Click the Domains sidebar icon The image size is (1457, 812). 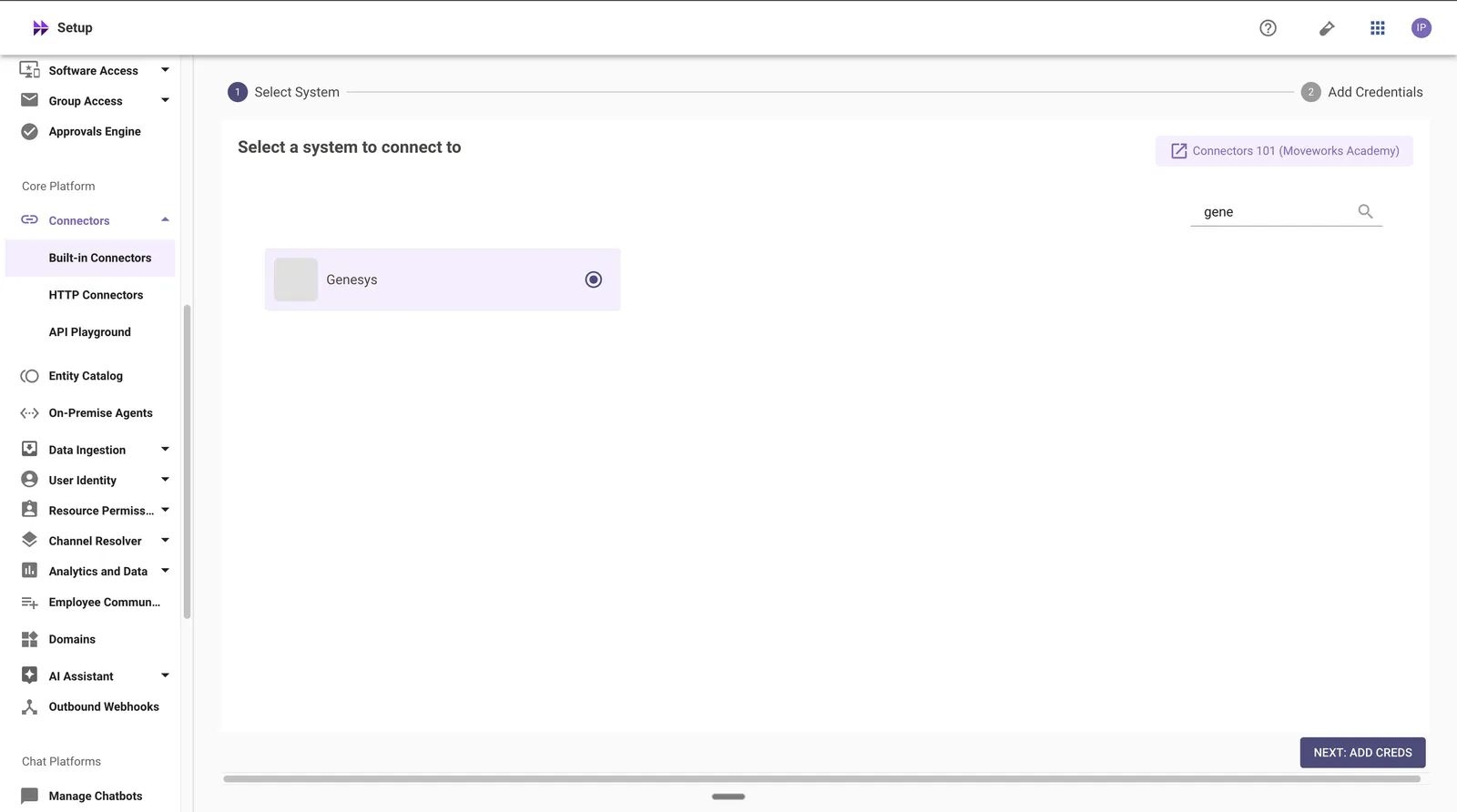[30, 639]
